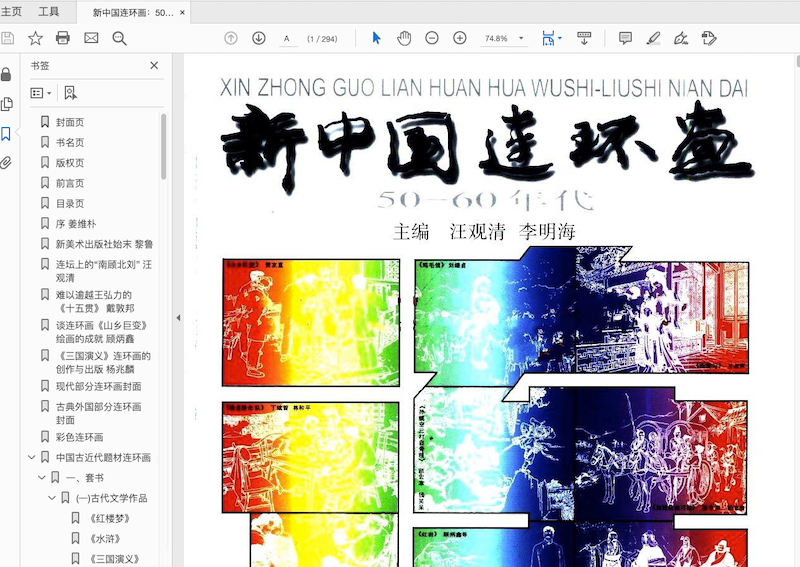The height and width of the screenshot is (567, 800).
Task: Go to next page arrow icon
Action: pyautogui.click(x=259, y=38)
